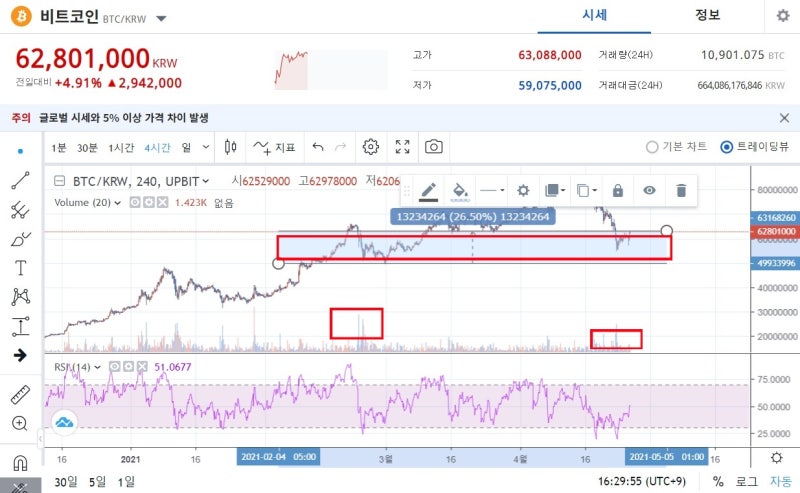The image size is (800, 493).
Task: Click the redo arrow
Action: point(340,147)
